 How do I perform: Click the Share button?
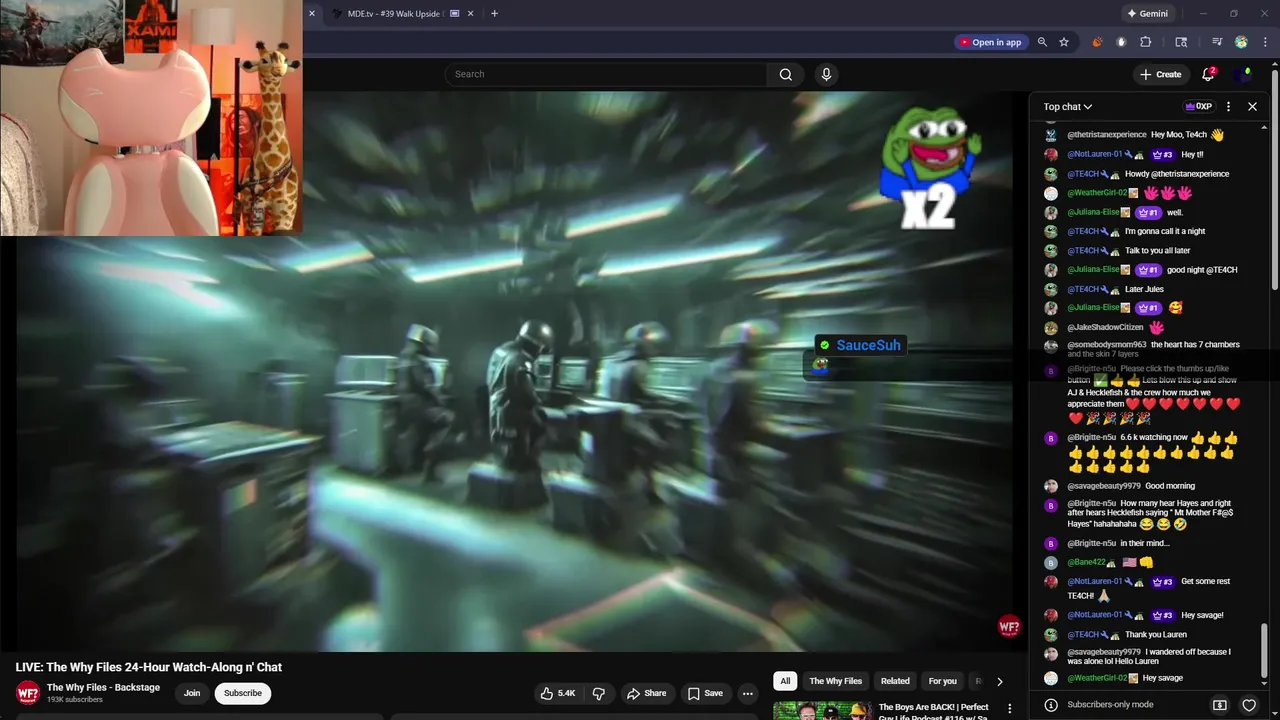pos(646,693)
